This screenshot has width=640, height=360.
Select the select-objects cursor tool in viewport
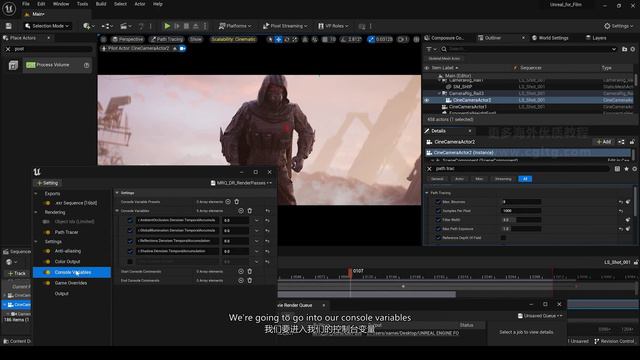[270, 39]
